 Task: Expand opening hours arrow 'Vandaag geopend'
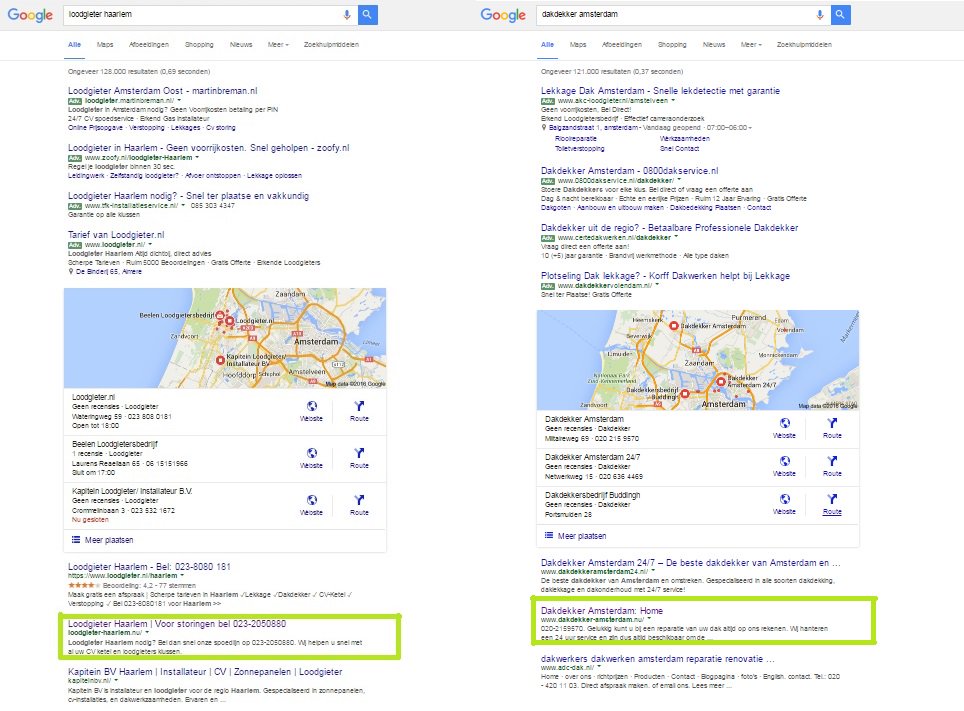(750, 128)
